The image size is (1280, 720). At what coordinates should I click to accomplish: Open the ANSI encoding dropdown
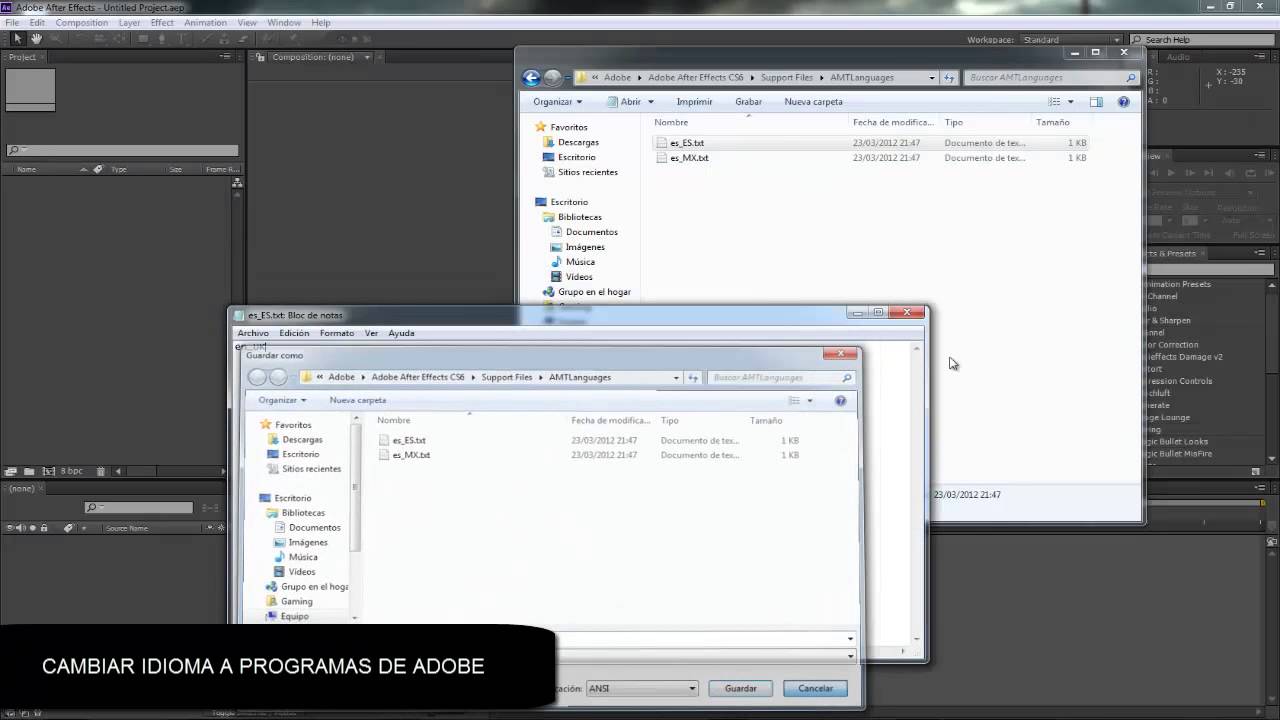coord(642,688)
